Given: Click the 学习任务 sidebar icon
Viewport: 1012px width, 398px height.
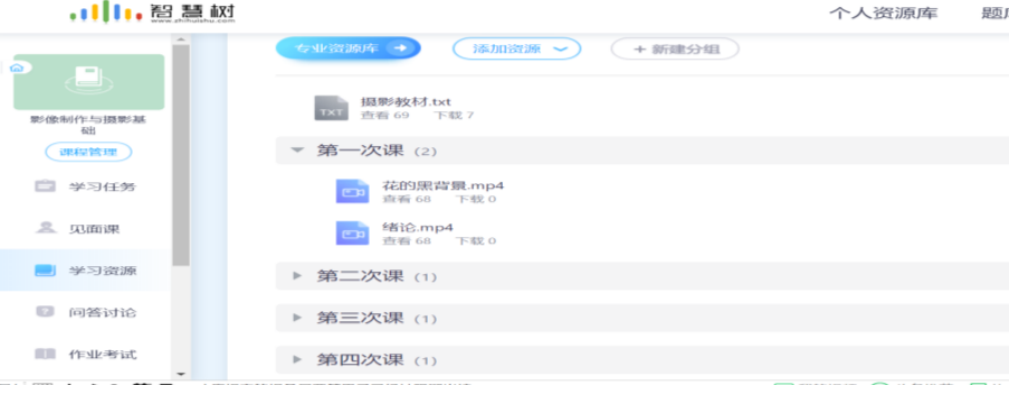Looking at the screenshot, I should click(x=45, y=186).
